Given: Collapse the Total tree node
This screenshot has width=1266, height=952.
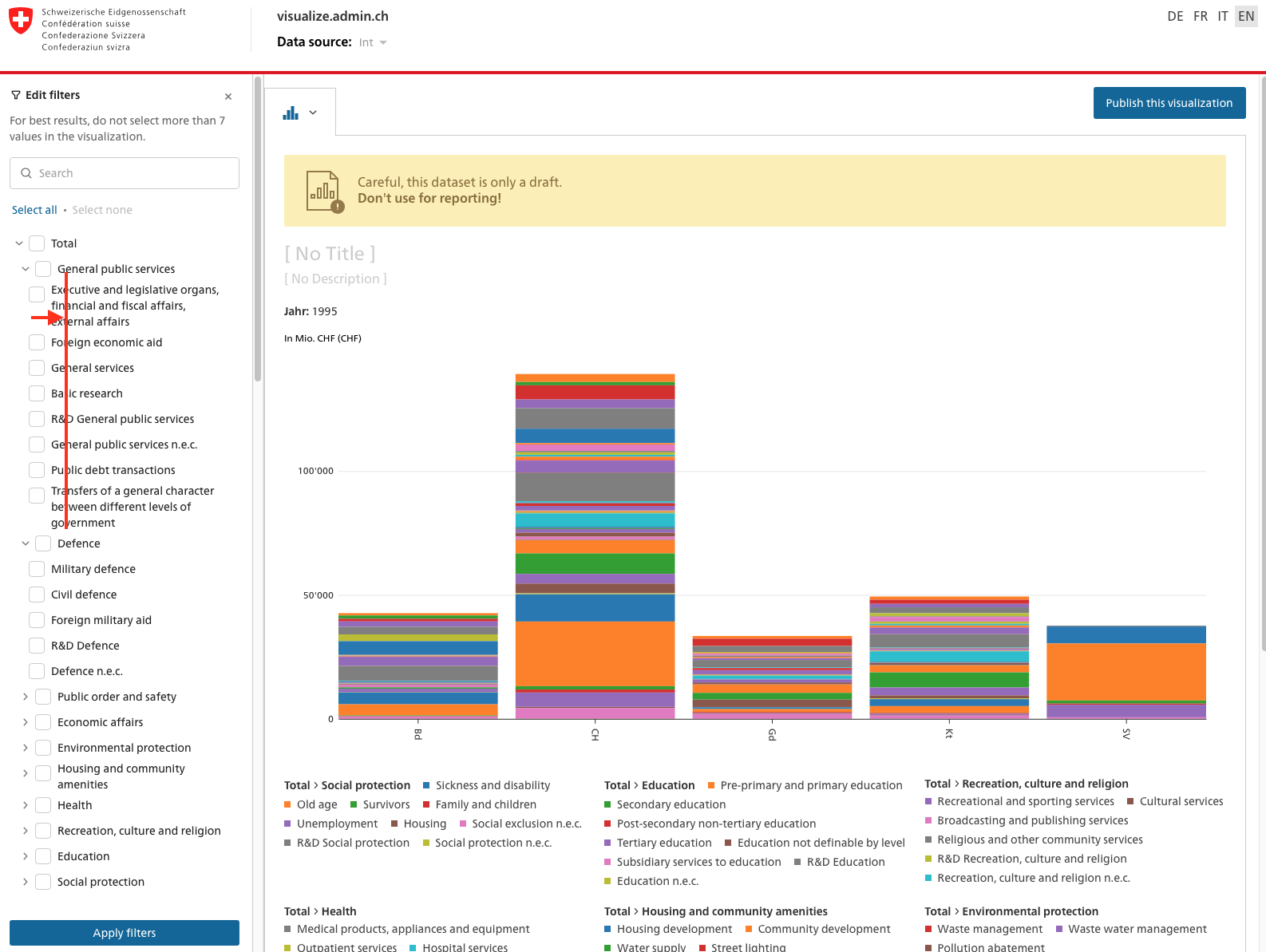Looking at the screenshot, I should pos(19,243).
